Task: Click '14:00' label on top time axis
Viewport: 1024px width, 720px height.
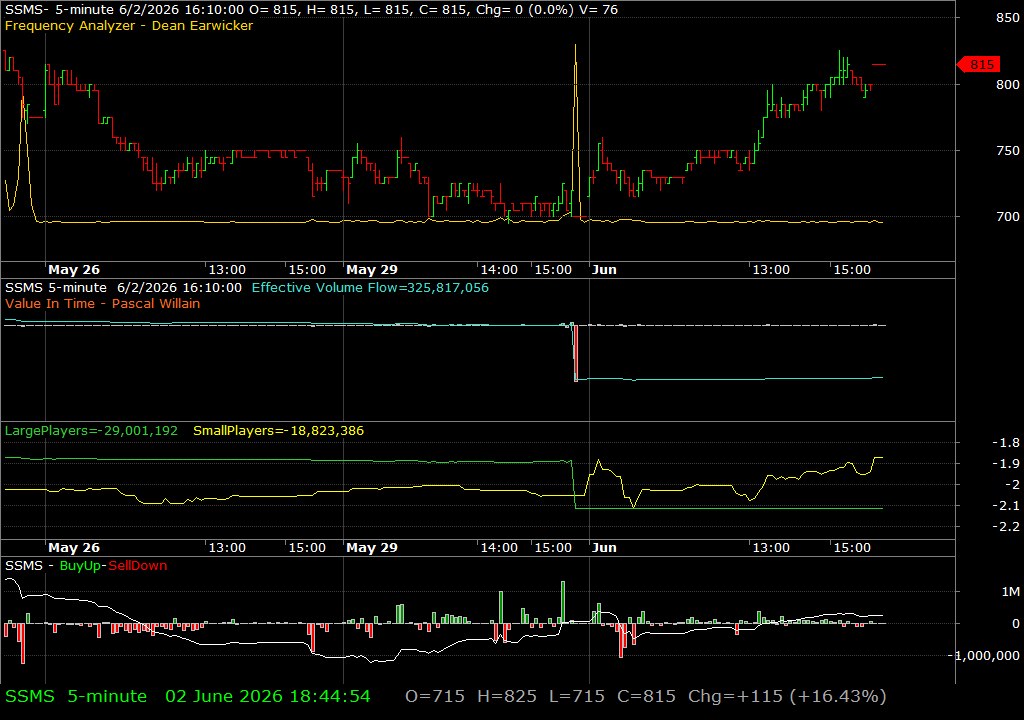Action: (499, 269)
